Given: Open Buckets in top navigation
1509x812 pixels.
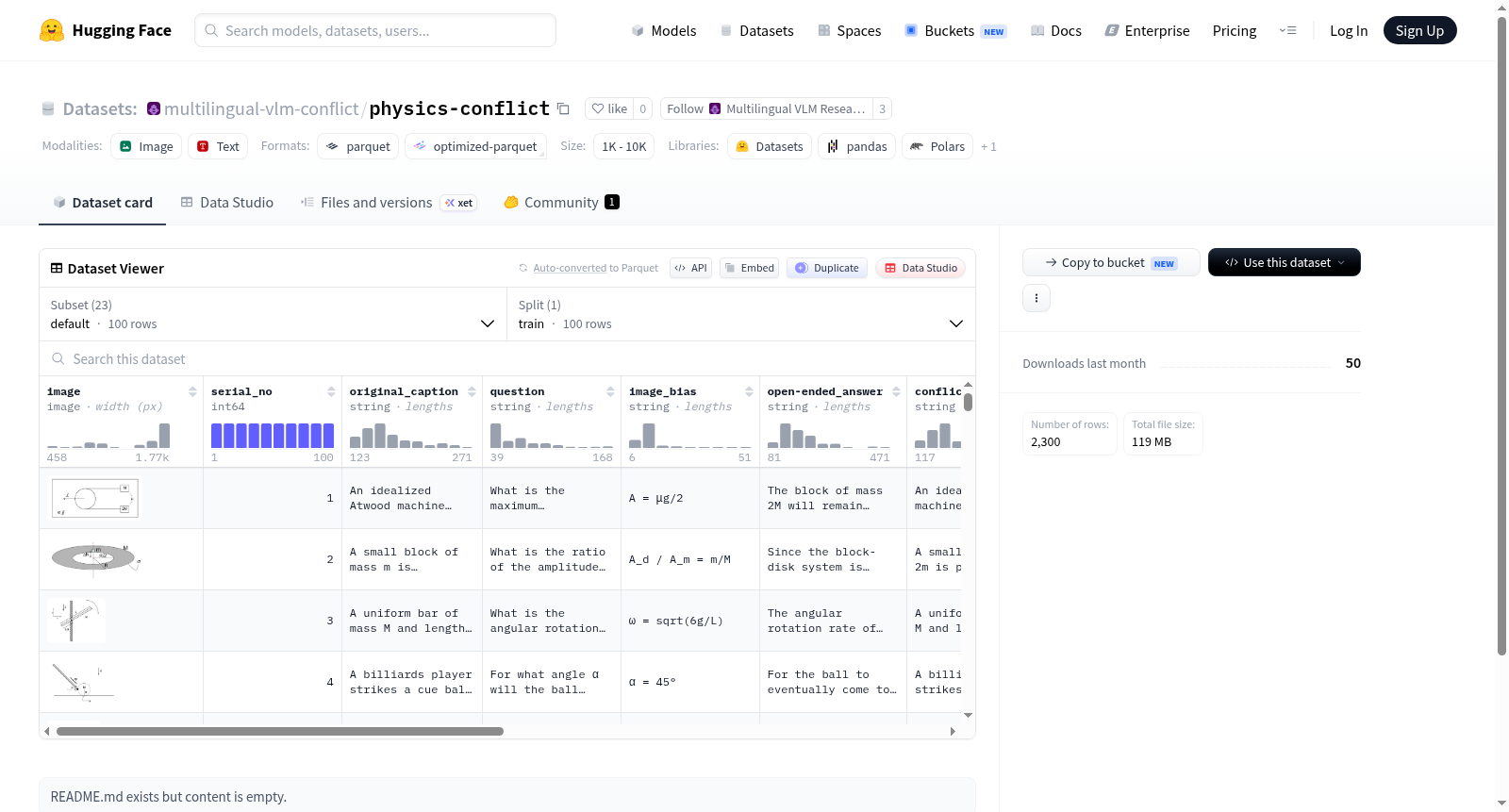Looking at the screenshot, I should [x=955, y=30].
